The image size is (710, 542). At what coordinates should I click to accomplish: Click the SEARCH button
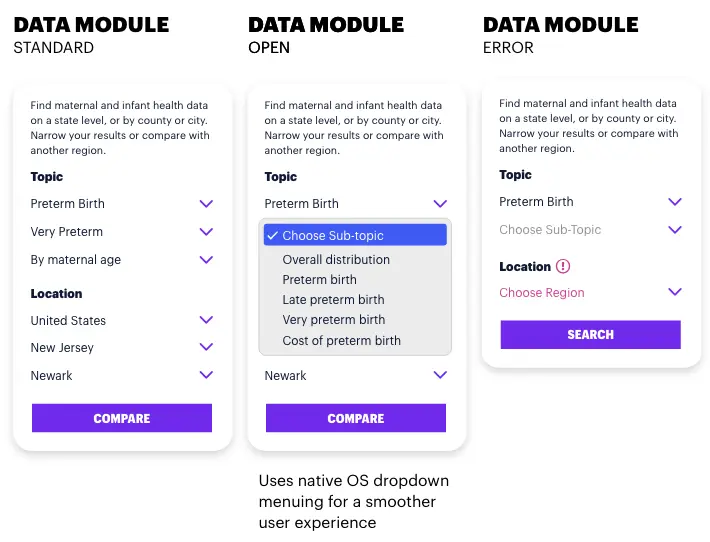590,335
